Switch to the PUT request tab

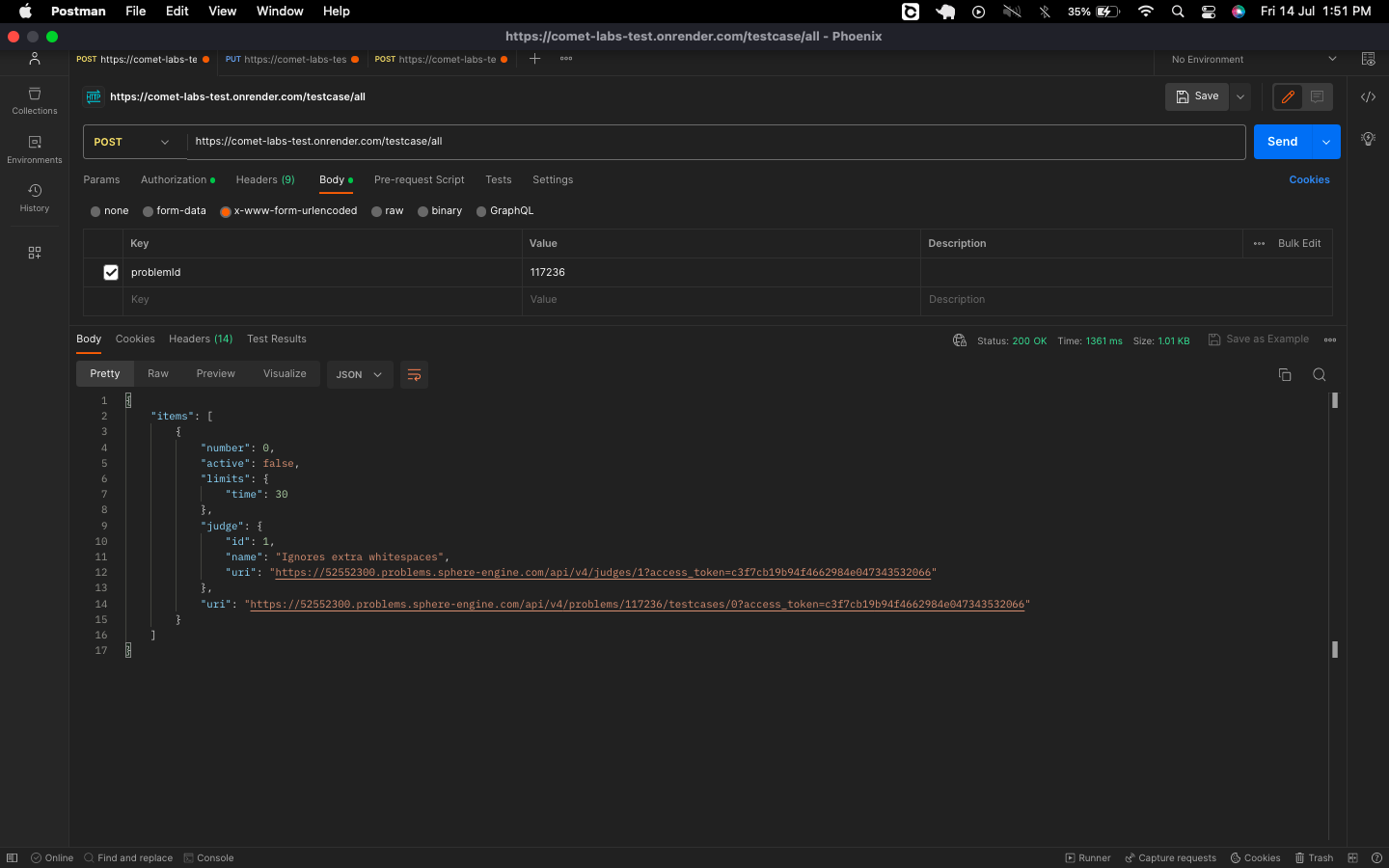click(291, 59)
